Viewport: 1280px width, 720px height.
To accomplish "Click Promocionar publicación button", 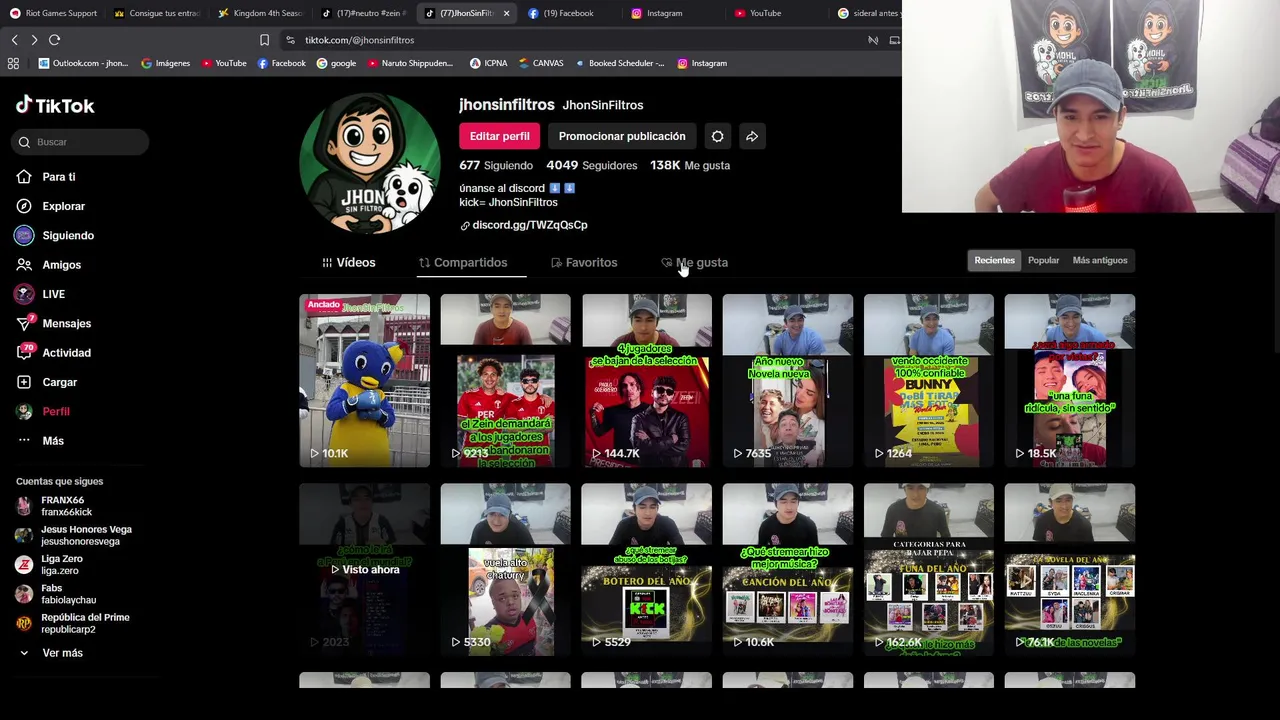I will (x=622, y=136).
